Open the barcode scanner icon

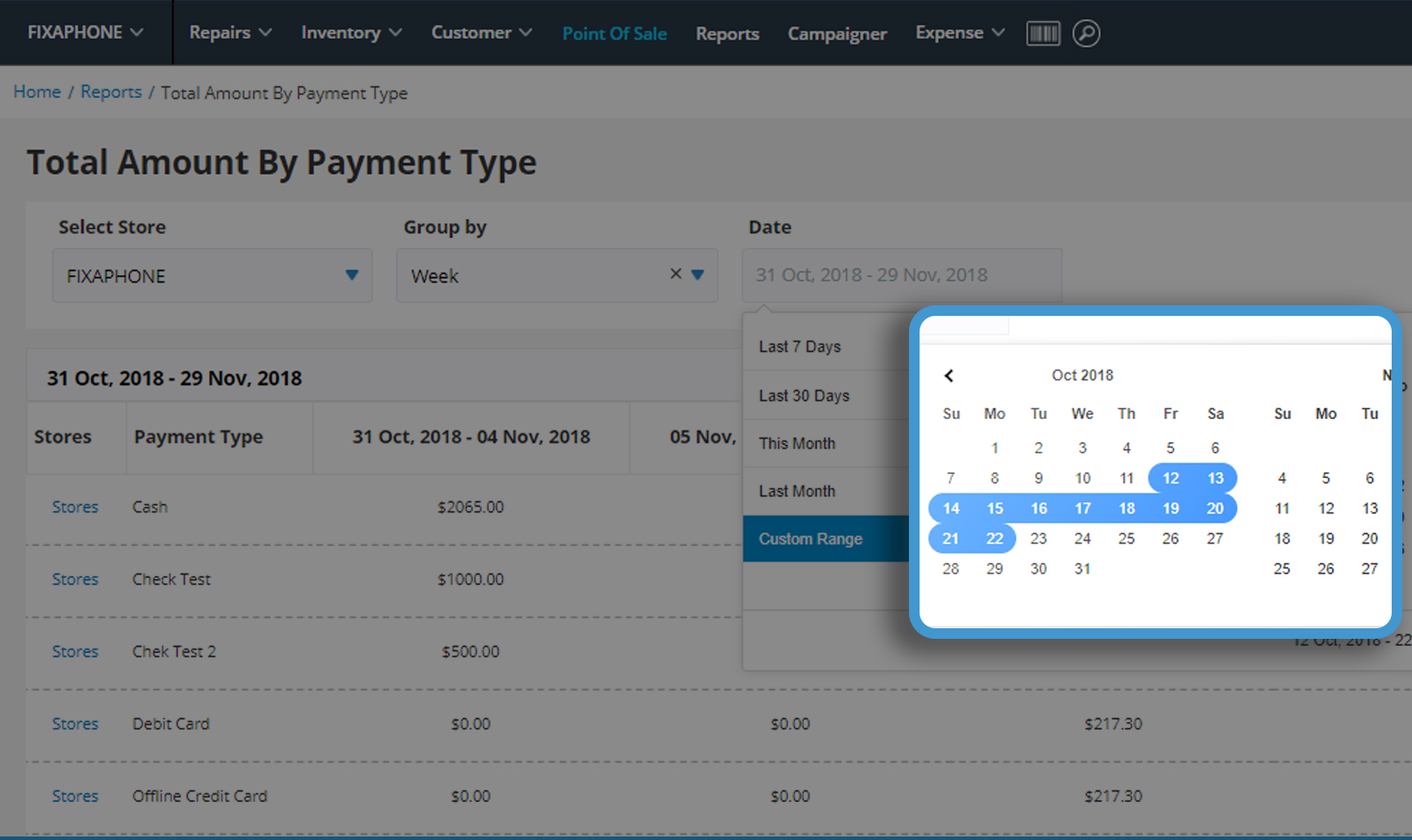[1043, 34]
